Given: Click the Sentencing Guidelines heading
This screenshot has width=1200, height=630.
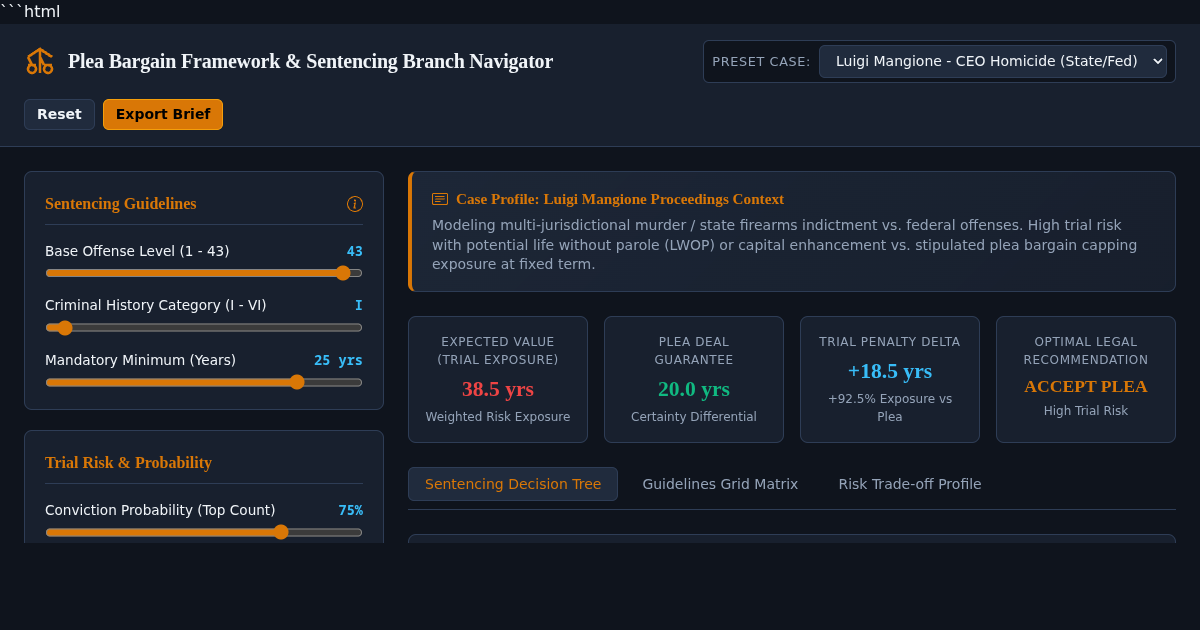Looking at the screenshot, I should (121, 204).
